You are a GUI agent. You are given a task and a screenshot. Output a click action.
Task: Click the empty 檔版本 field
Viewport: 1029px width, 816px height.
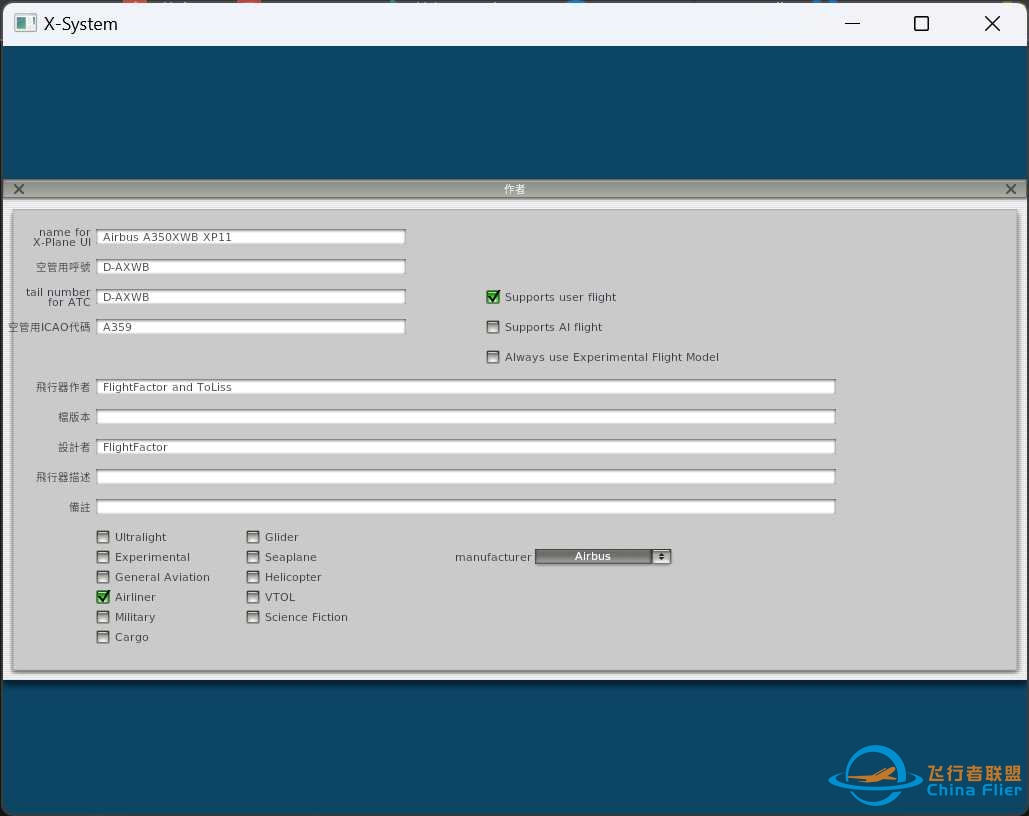coord(466,417)
